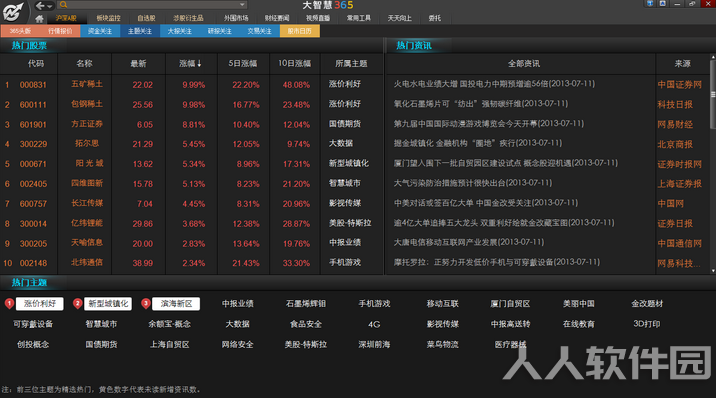Screen dimensions: 716x398
Task: Open the blue grid layout icon
Action: [650, 3]
